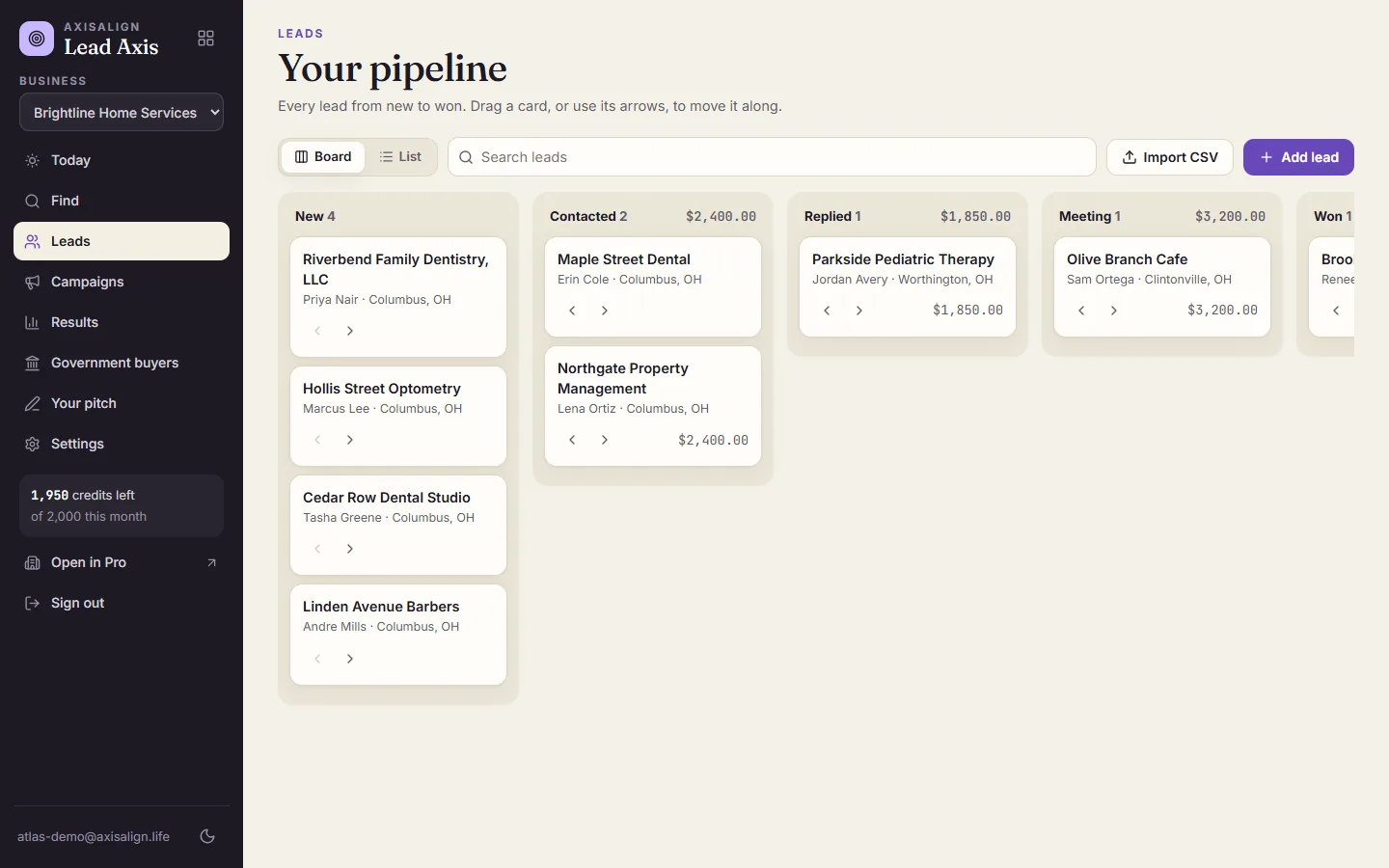Open Campaigns in the sidebar
Image resolution: width=1389 pixels, height=868 pixels.
click(x=122, y=282)
